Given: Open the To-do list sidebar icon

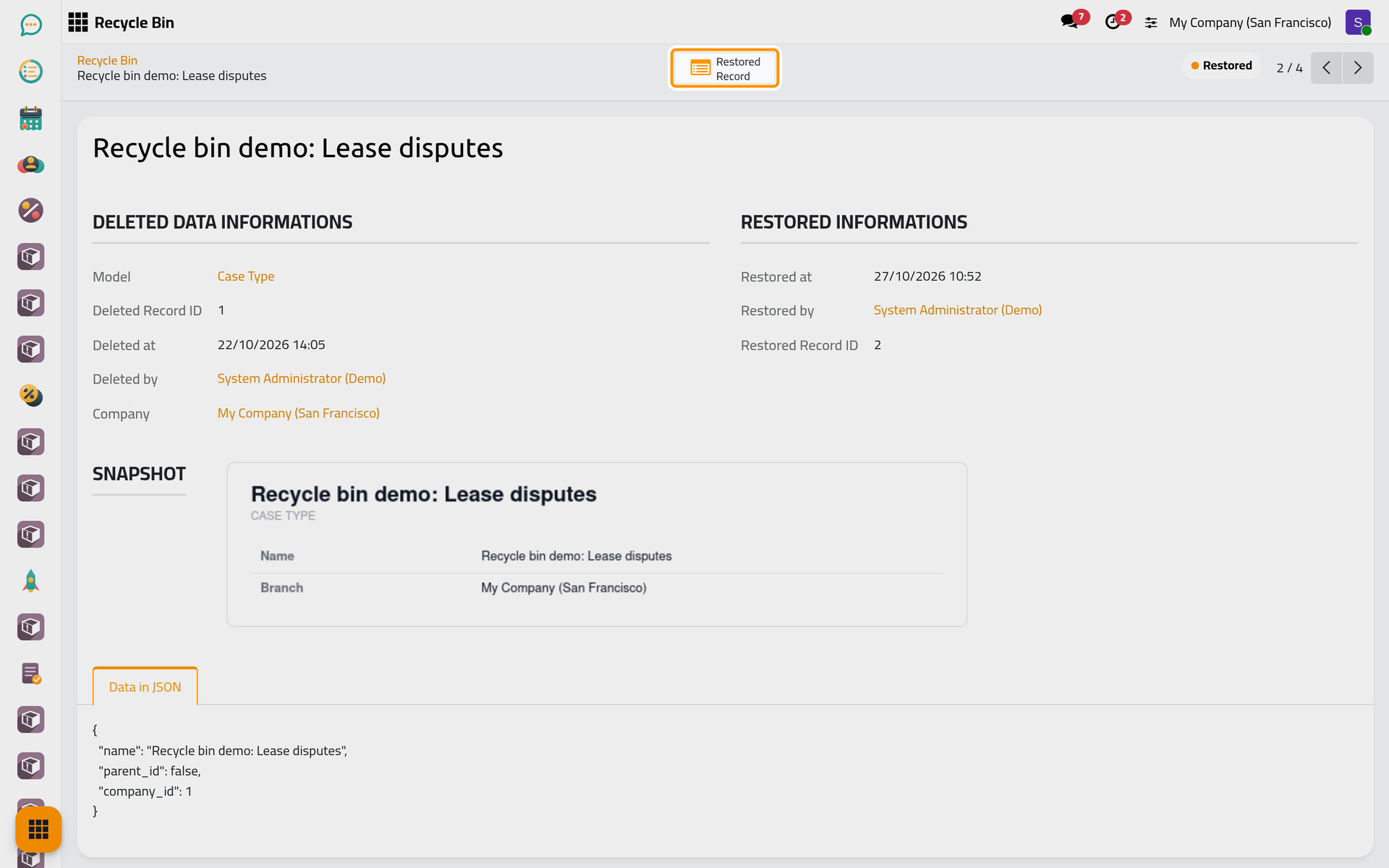Looking at the screenshot, I should [x=30, y=72].
